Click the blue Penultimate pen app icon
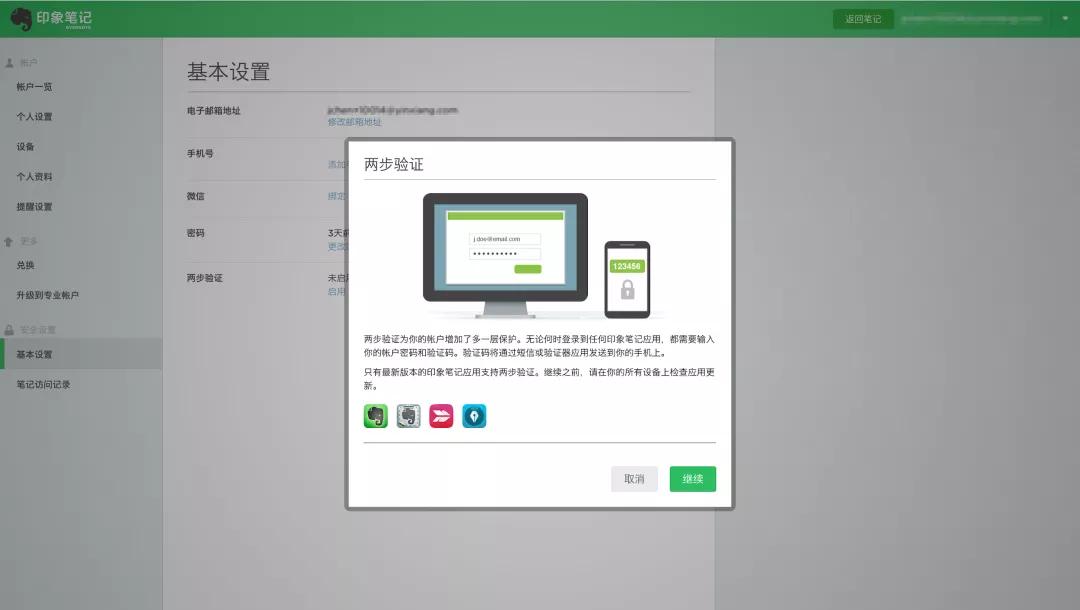 click(x=474, y=416)
